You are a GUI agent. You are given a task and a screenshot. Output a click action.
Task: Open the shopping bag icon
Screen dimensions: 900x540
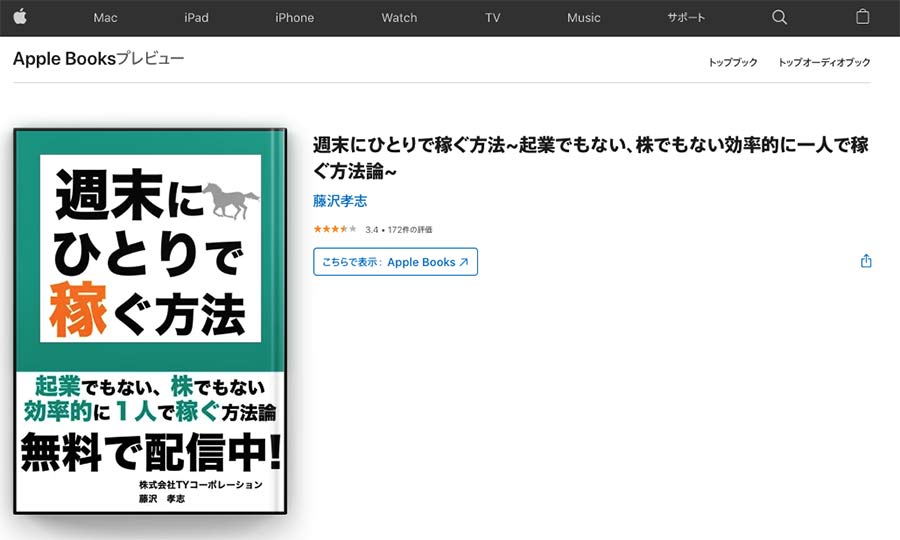click(x=862, y=17)
